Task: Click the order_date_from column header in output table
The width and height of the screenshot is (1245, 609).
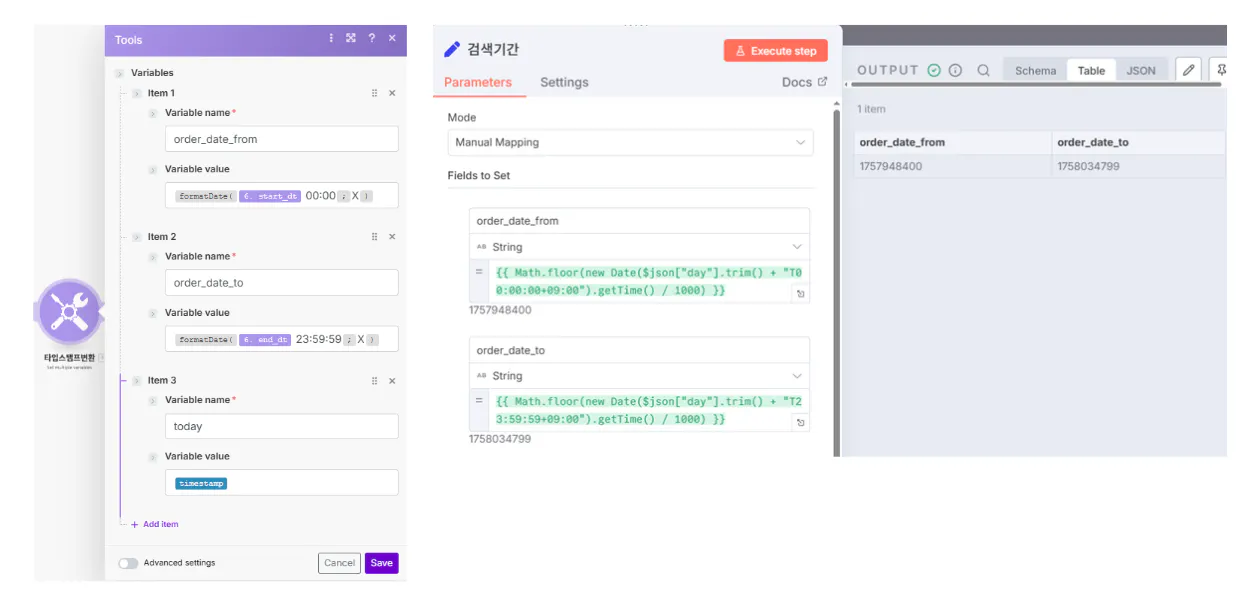Action: pyautogui.click(x=952, y=142)
